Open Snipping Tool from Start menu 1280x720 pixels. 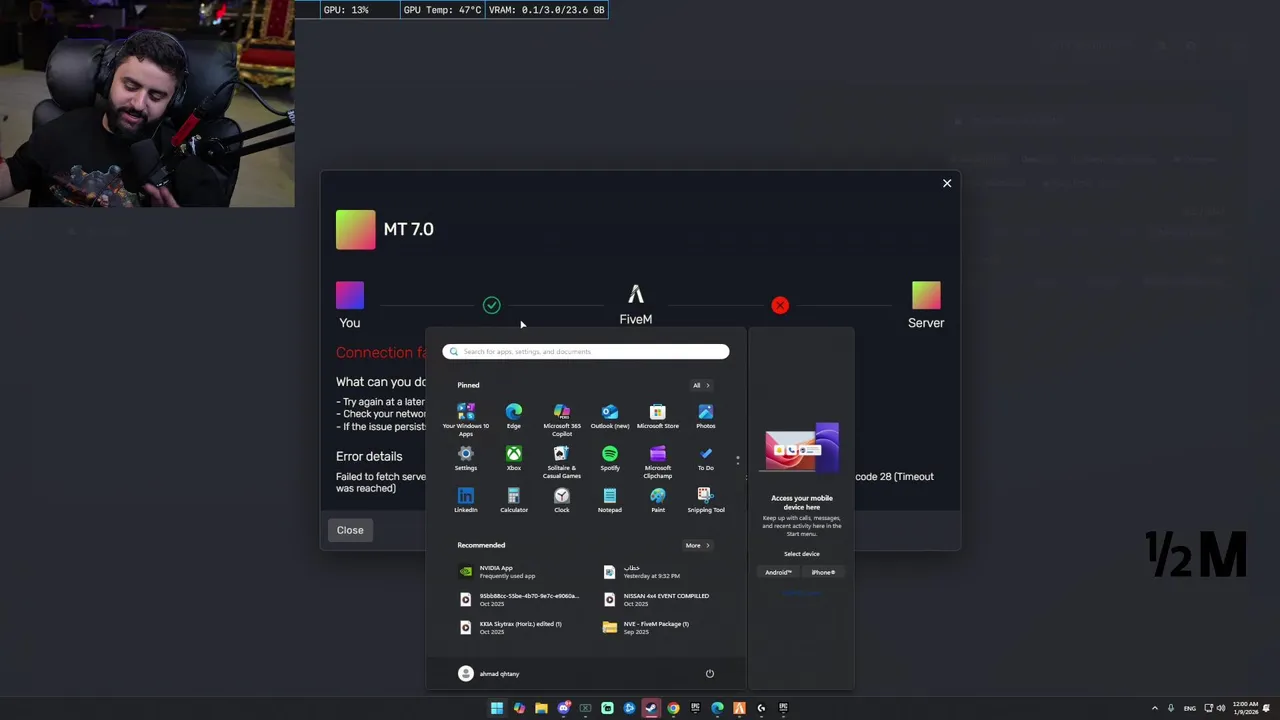pos(706,500)
